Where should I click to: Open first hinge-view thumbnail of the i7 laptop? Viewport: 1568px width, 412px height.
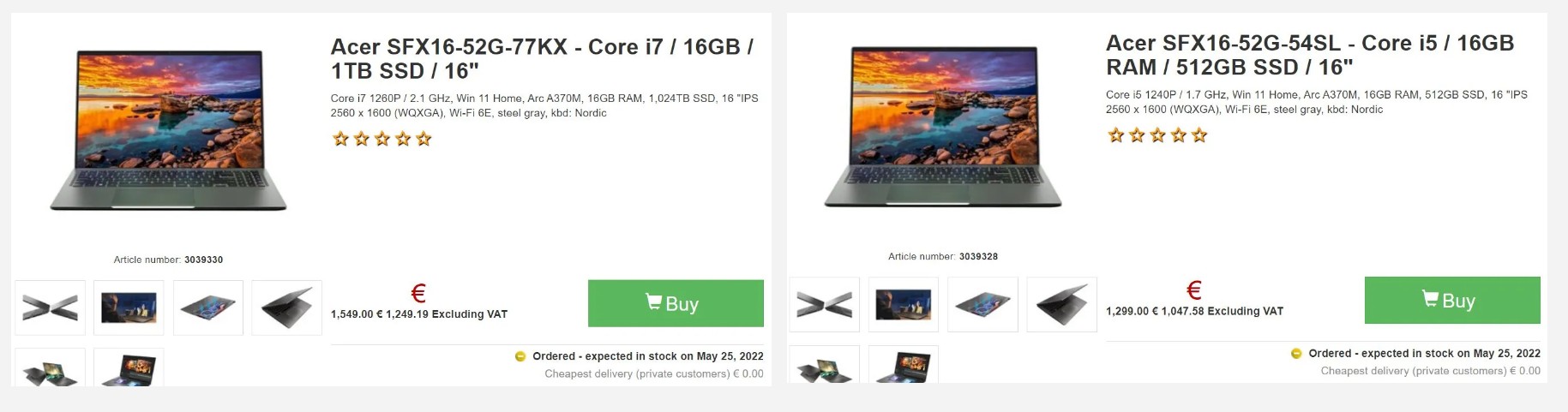tap(51, 308)
